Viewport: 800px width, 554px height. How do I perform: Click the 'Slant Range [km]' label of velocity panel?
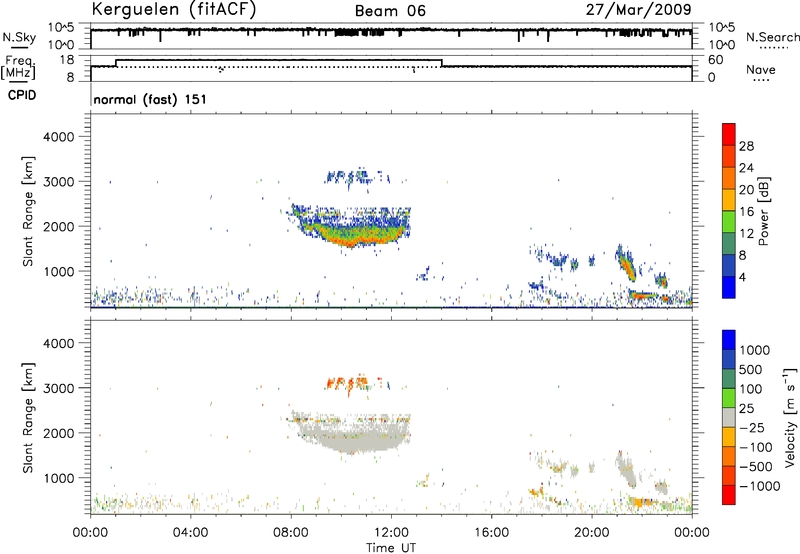click(x=28, y=417)
